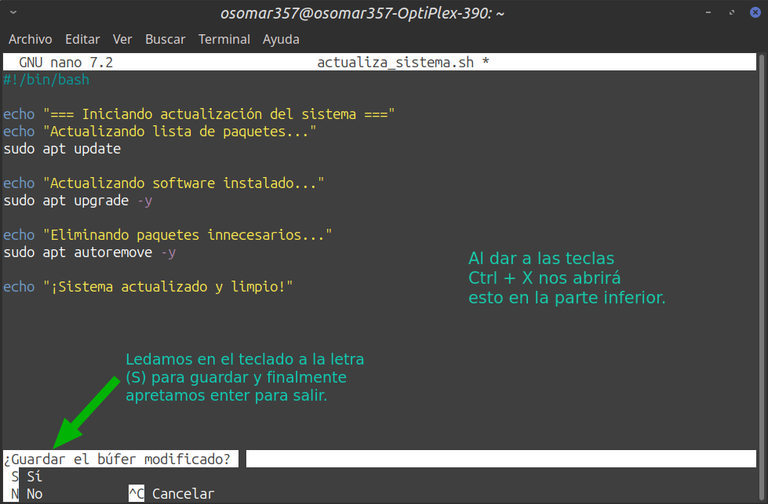Minimize the terminal window
The width and height of the screenshot is (768, 504).
click(708, 12)
